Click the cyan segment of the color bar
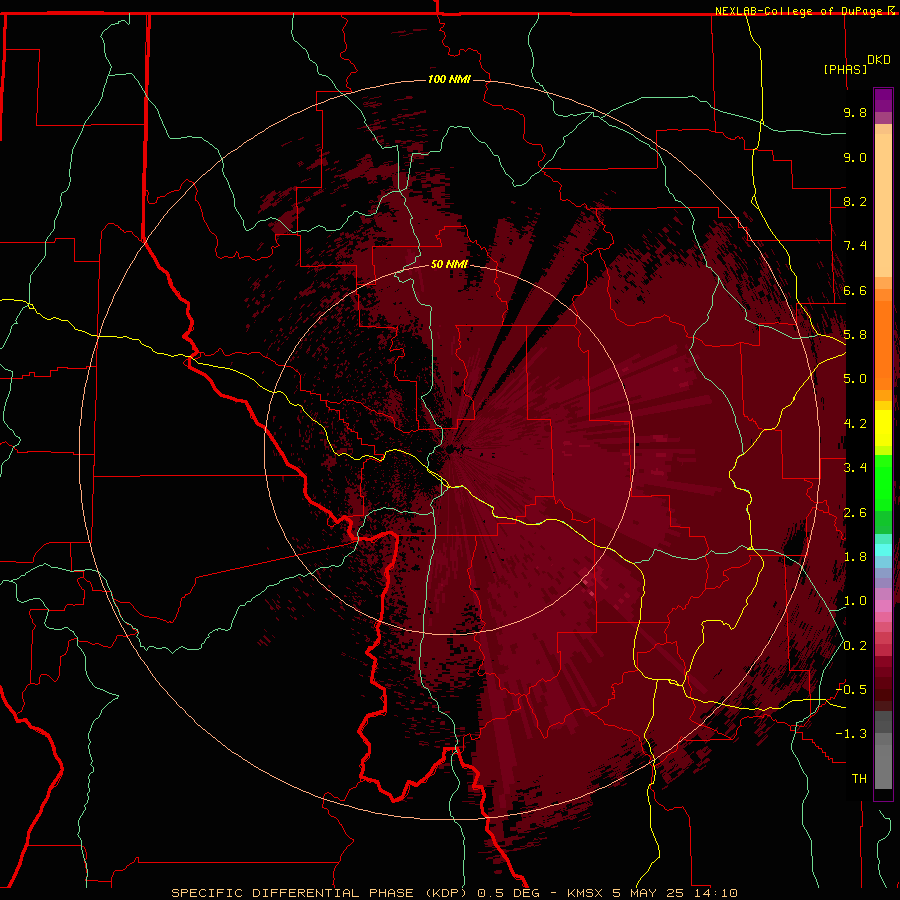Viewport: 900px width, 900px height. (x=883, y=549)
